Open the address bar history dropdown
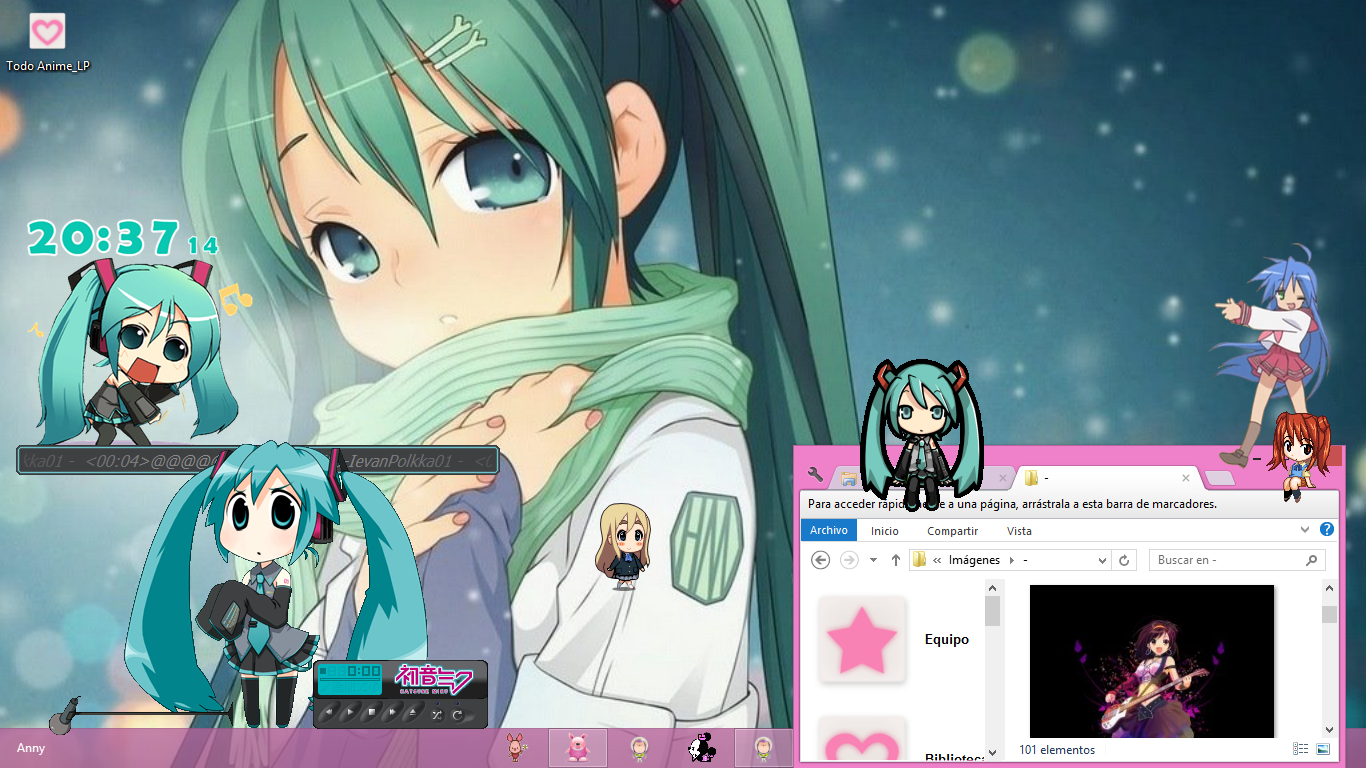The height and width of the screenshot is (768, 1366). [1102, 560]
